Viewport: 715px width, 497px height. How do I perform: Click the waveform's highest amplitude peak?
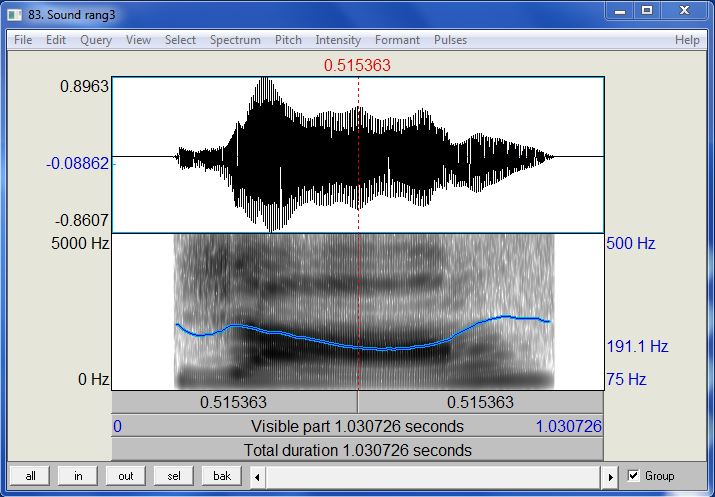tap(265, 80)
